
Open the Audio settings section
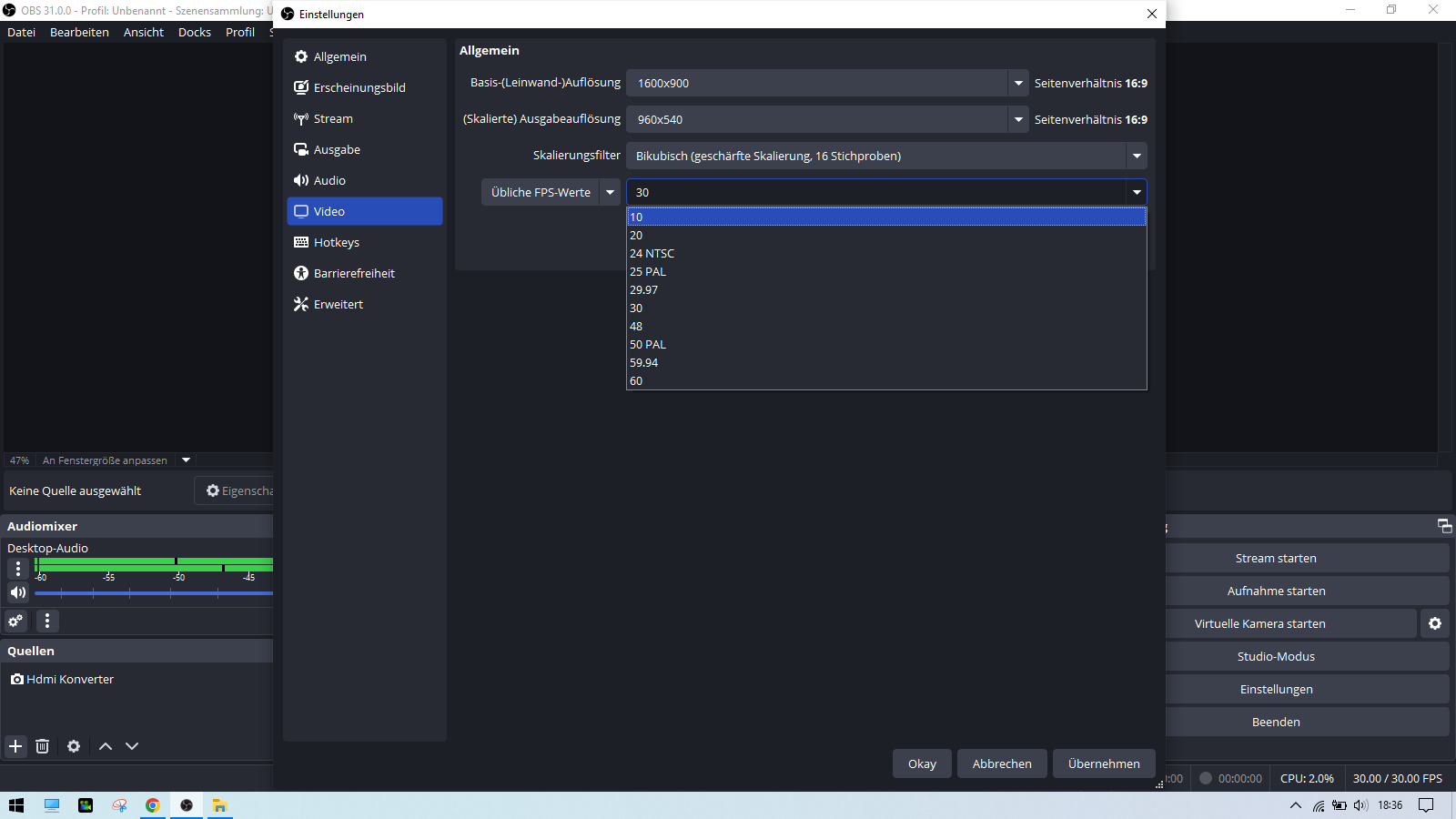pos(365,180)
